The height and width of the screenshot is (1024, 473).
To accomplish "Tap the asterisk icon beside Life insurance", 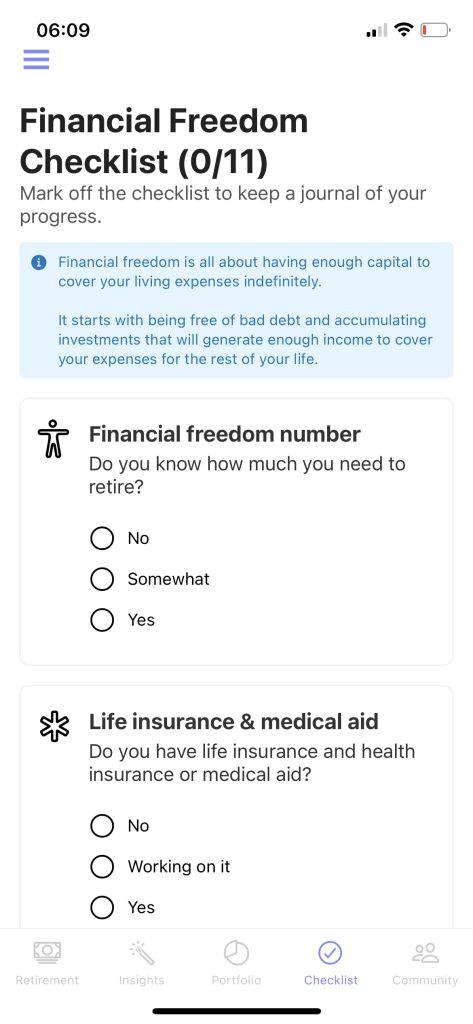I will [54, 726].
